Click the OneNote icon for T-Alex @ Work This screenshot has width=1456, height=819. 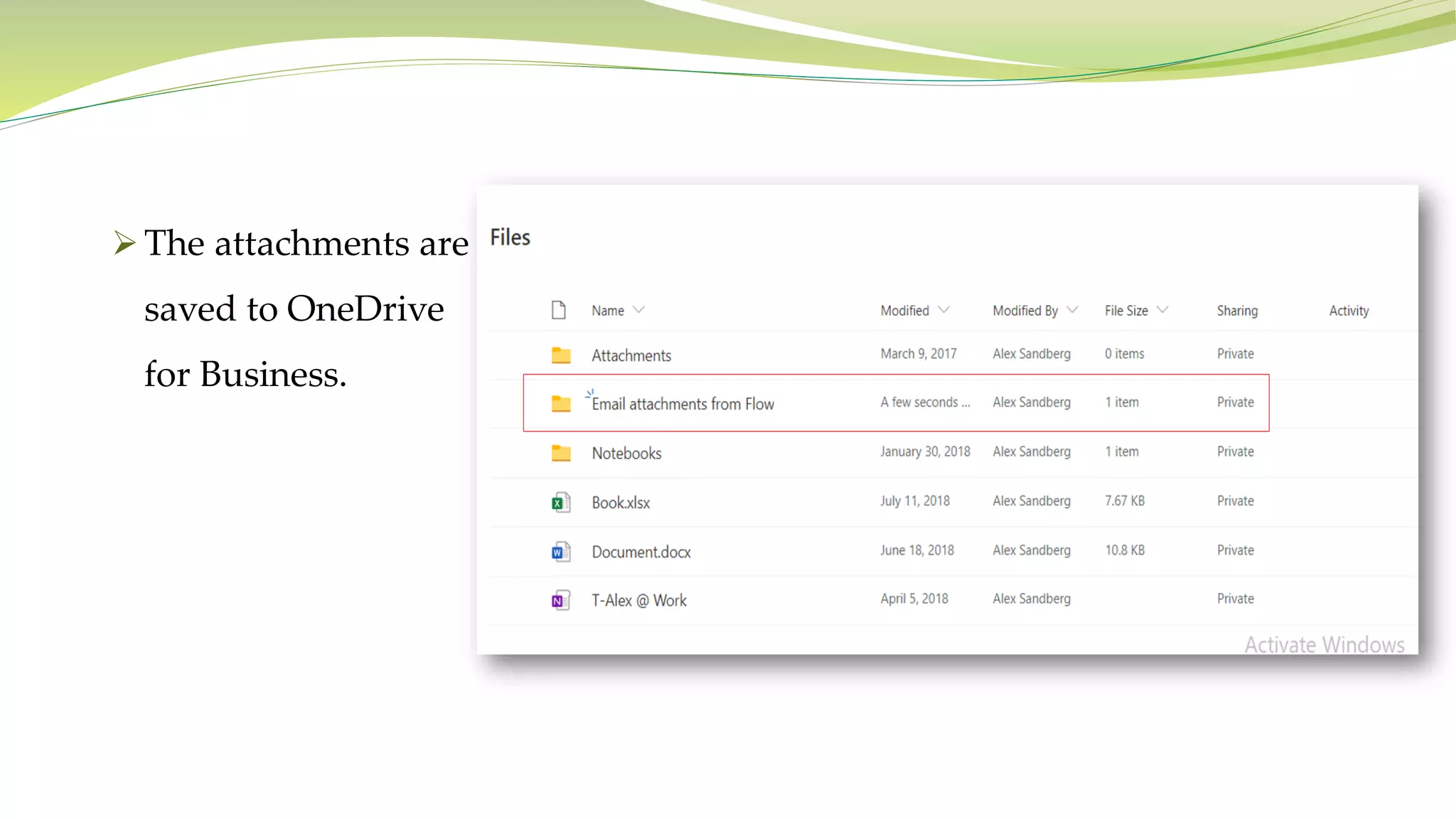tap(561, 601)
